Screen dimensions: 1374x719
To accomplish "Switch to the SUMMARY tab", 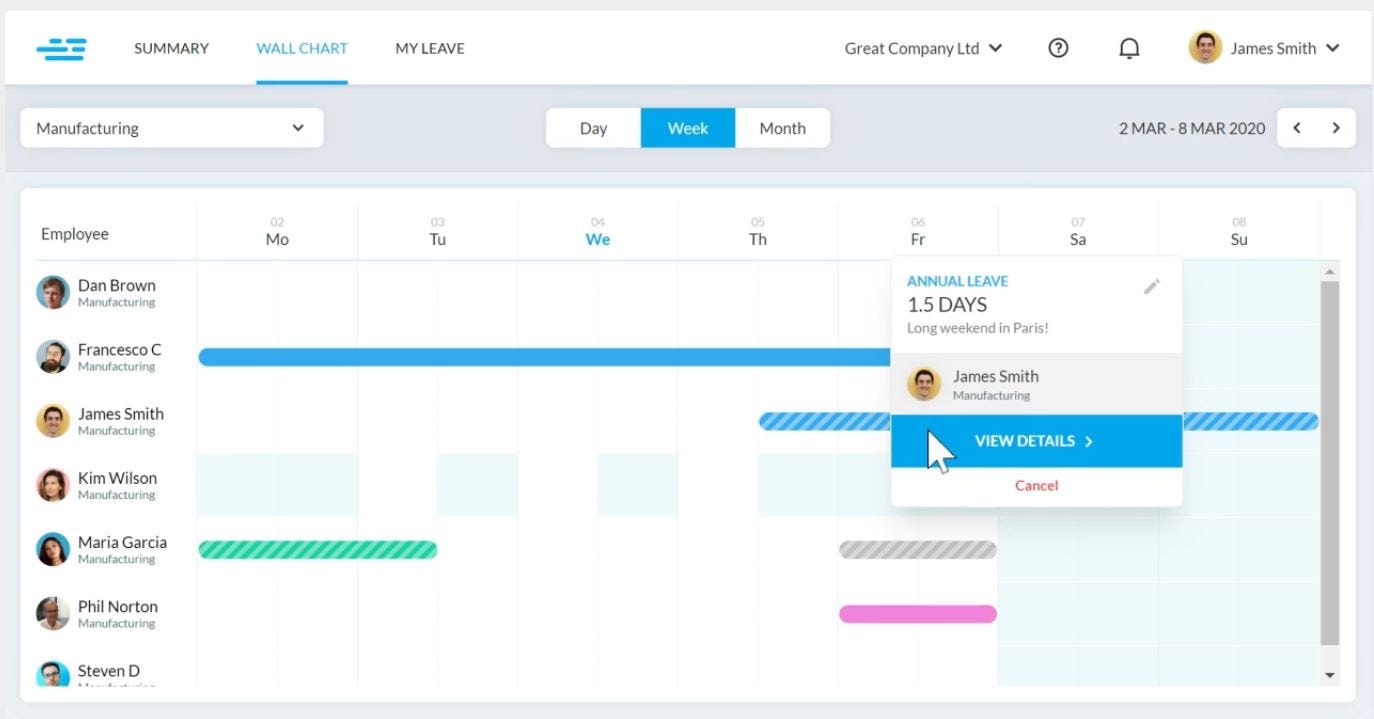I will point(171,47).
